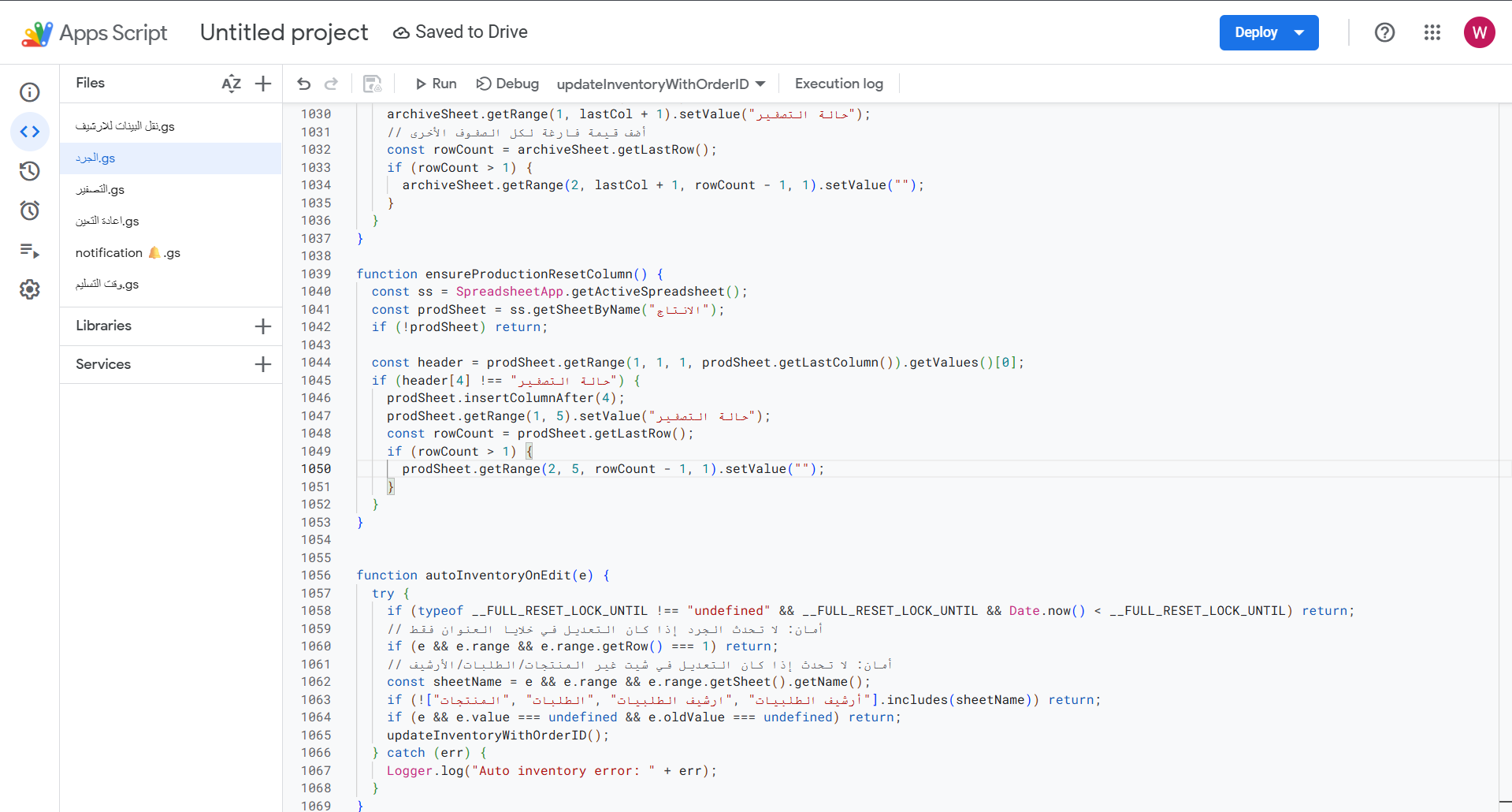
Task: Add a library with the plus icon
Action: point(263,326)
